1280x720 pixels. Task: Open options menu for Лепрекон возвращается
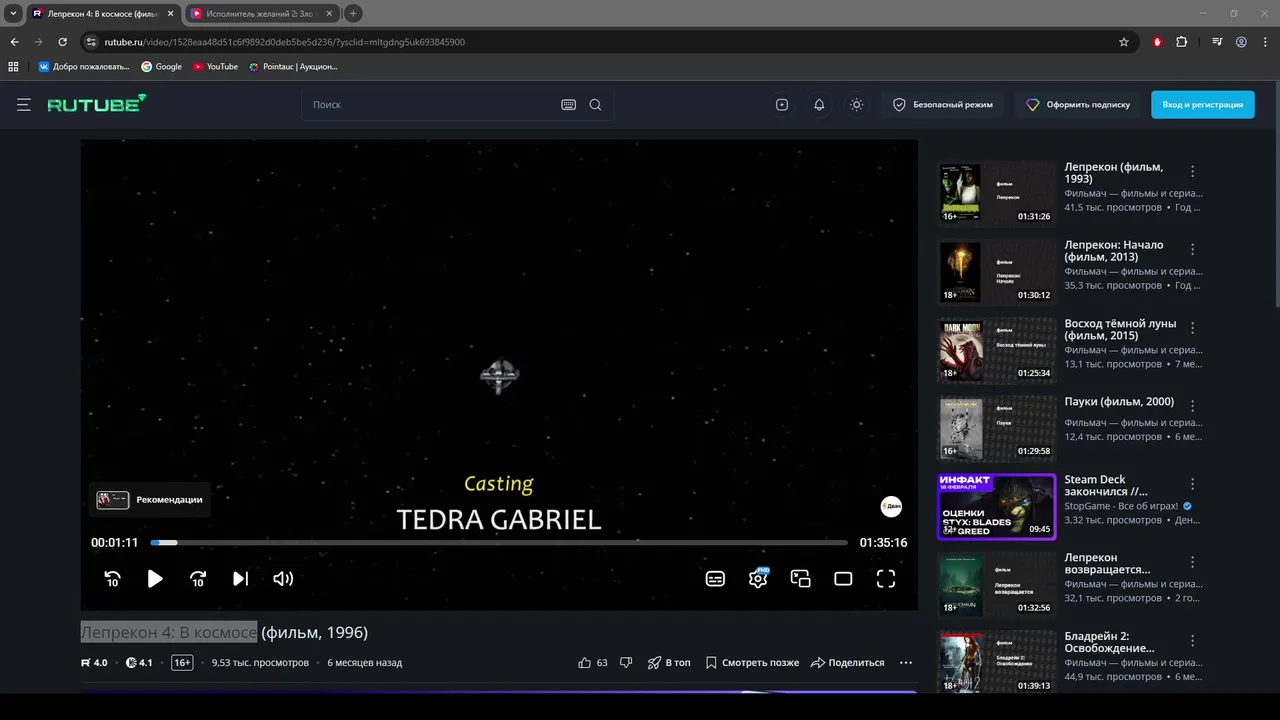[x=1192, y=562]
